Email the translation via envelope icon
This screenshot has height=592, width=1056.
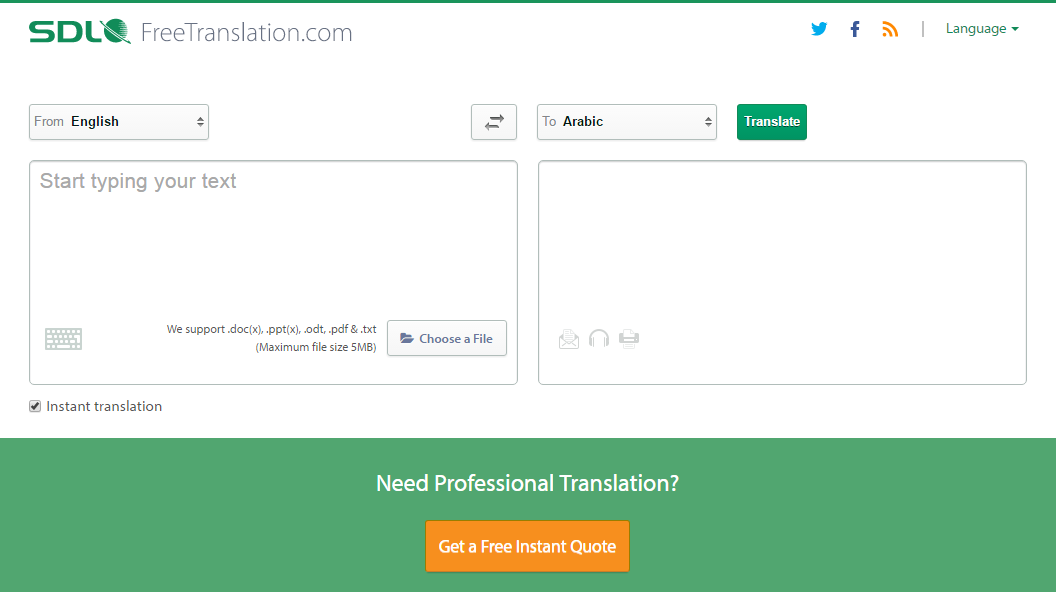pos(568,339)
